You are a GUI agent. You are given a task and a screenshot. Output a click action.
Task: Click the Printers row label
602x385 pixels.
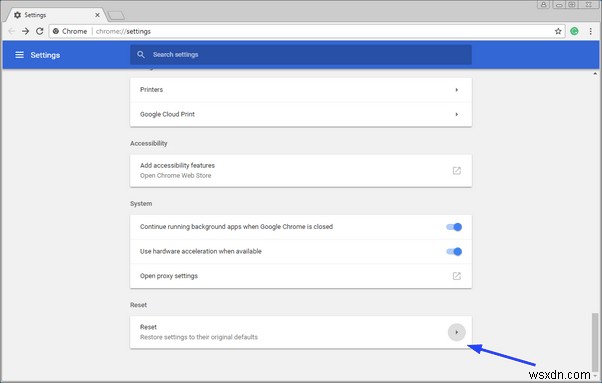tap(151, 89)
